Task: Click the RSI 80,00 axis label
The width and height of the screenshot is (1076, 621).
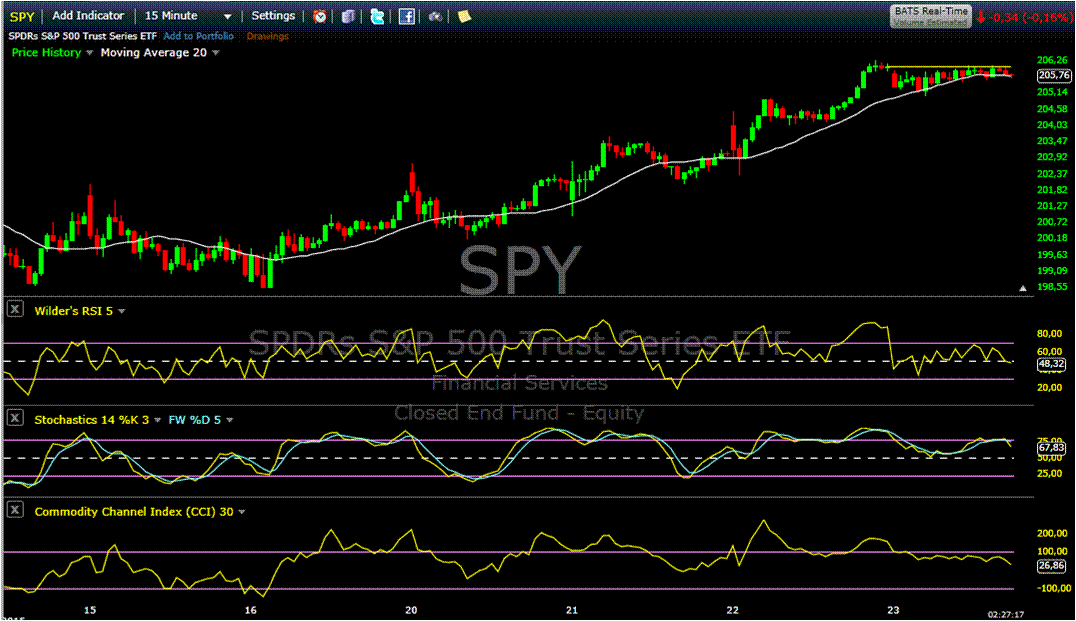Action: coord(1050,334)
